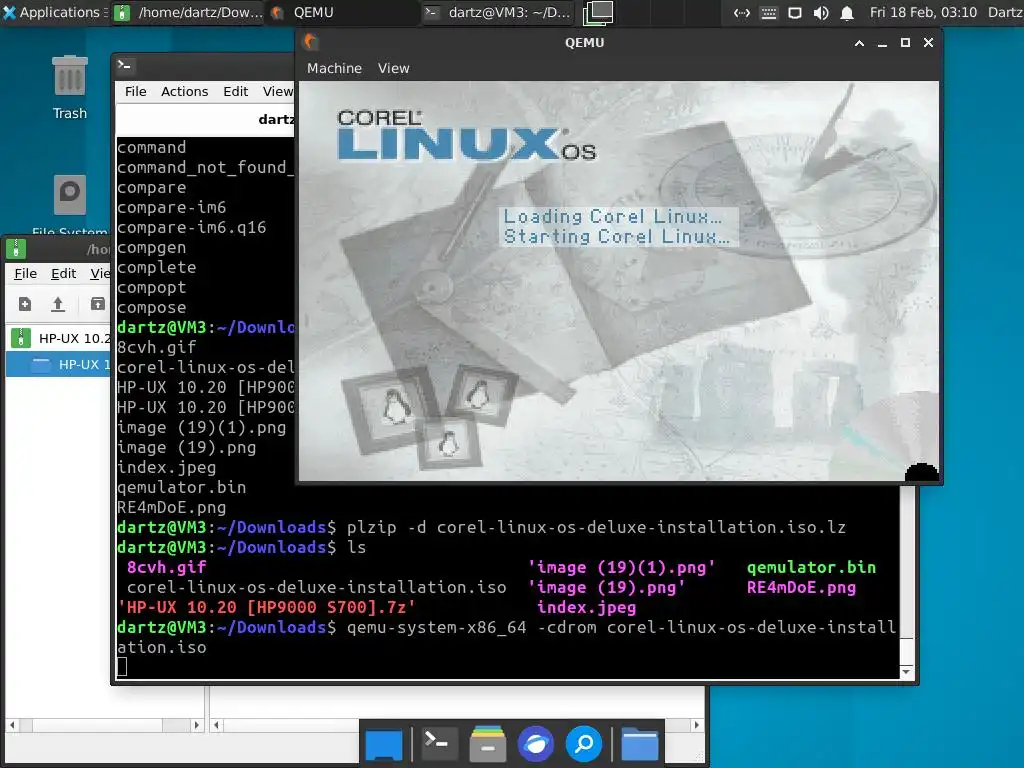The image size is (1024, 768).
Task: Click 'HP-UX 10.20 [HP9000 S700].7z' in ls output
Action: click(x=266, y=607)
